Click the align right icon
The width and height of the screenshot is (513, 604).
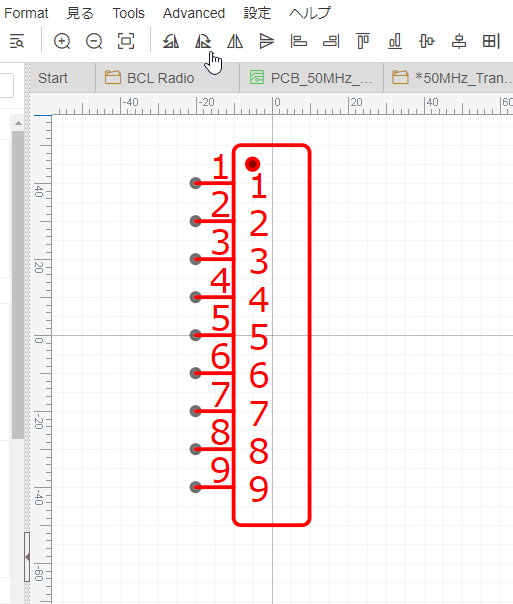click(331, 41)
